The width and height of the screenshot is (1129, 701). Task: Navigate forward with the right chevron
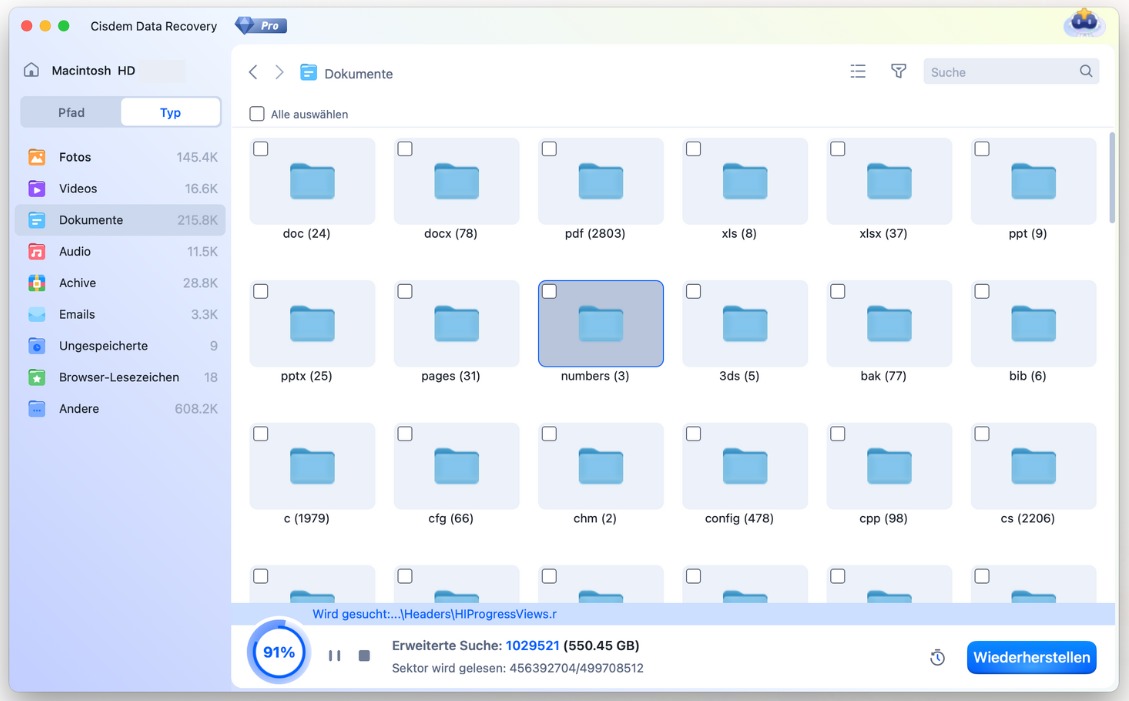[x=279, y=72]
